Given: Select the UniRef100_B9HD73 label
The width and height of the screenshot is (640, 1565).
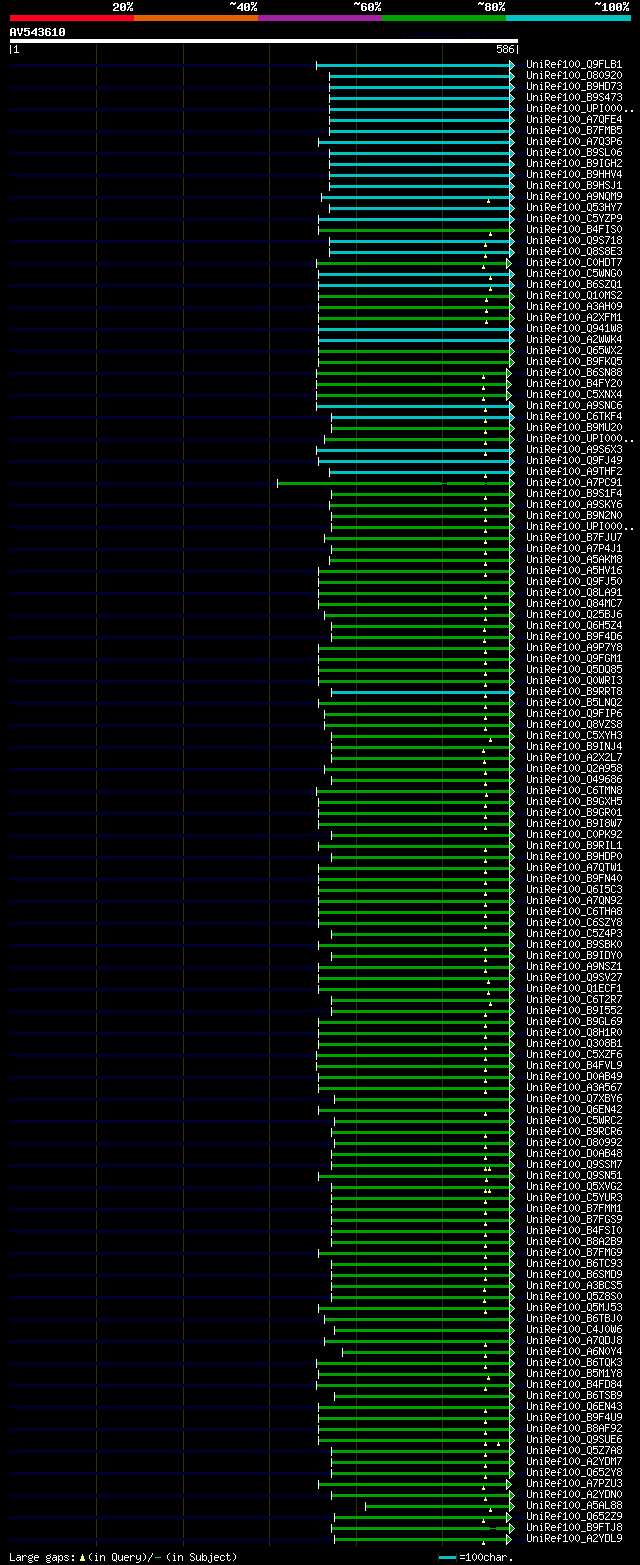Looking at the screenshot, I should point(574,86).
